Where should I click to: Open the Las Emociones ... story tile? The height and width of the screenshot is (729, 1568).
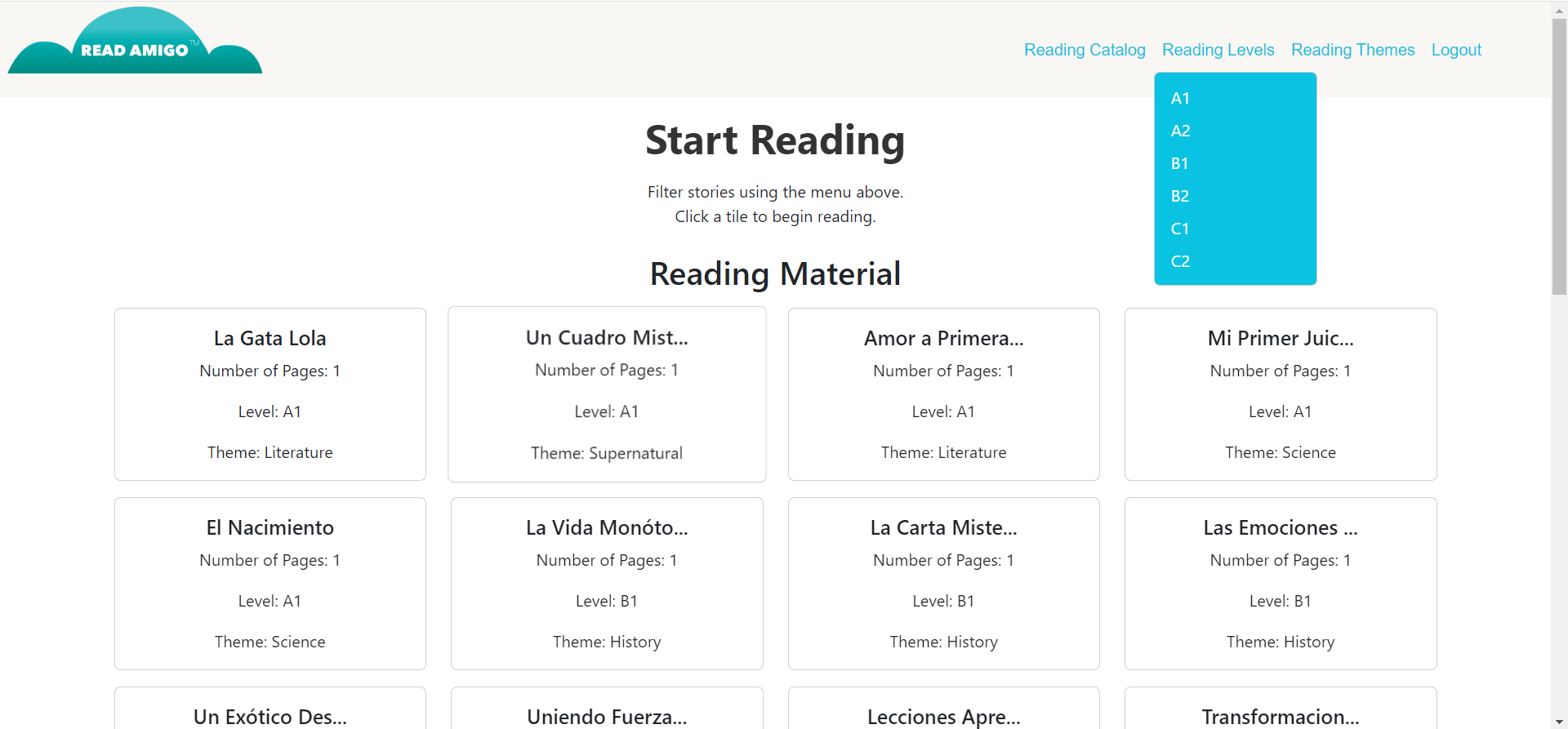tap(1281, 584)
